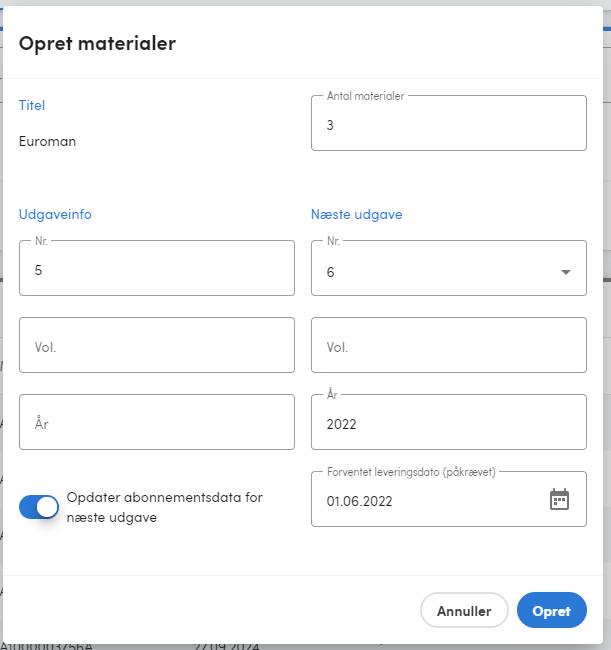Click the Udgaveinfo section heading
611x650 pixels.
(55, 214)
